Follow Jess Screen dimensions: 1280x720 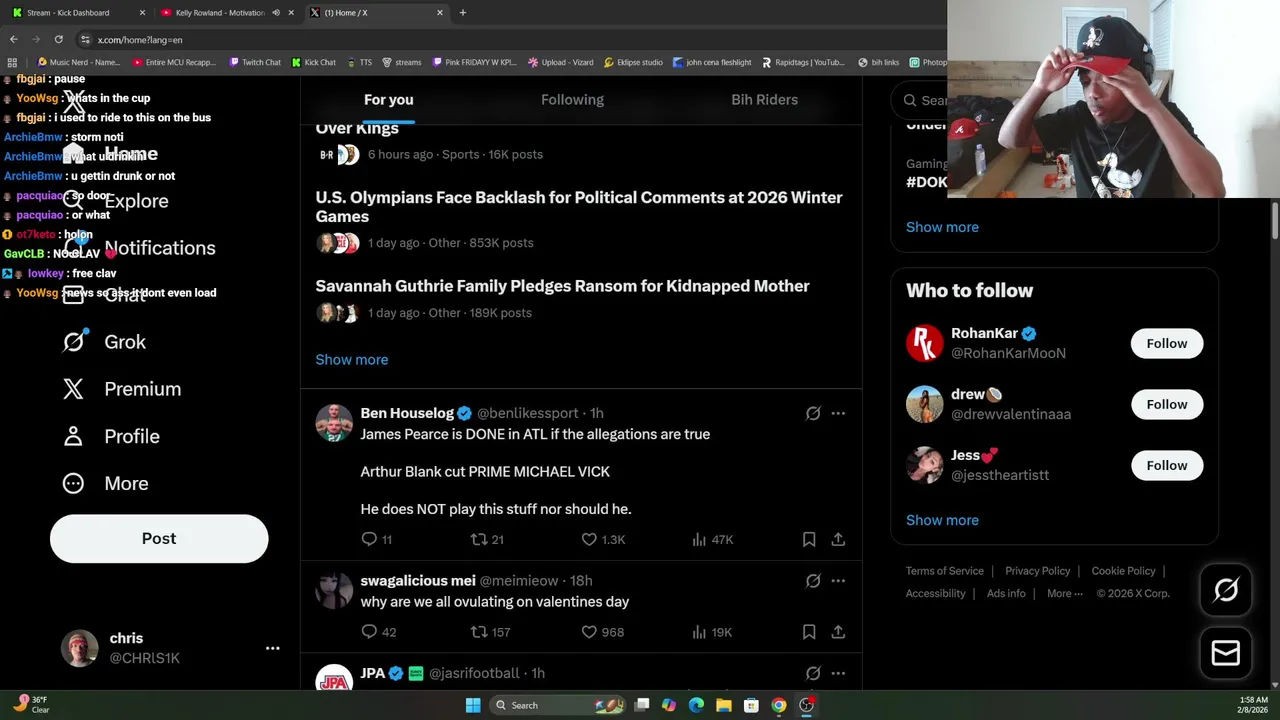click(1167, 465)
